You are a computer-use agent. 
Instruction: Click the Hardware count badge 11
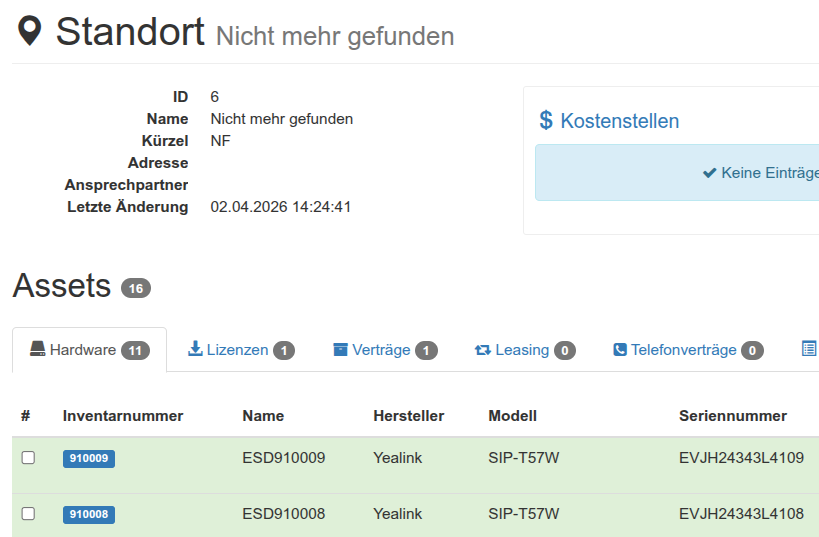135,351
